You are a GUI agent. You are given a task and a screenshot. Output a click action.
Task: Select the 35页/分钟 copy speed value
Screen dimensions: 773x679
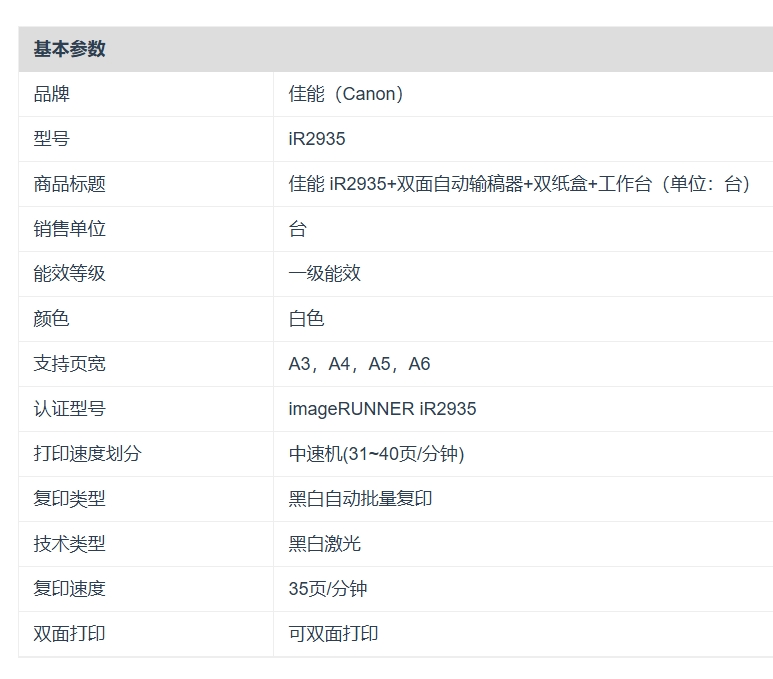(328, 589)
